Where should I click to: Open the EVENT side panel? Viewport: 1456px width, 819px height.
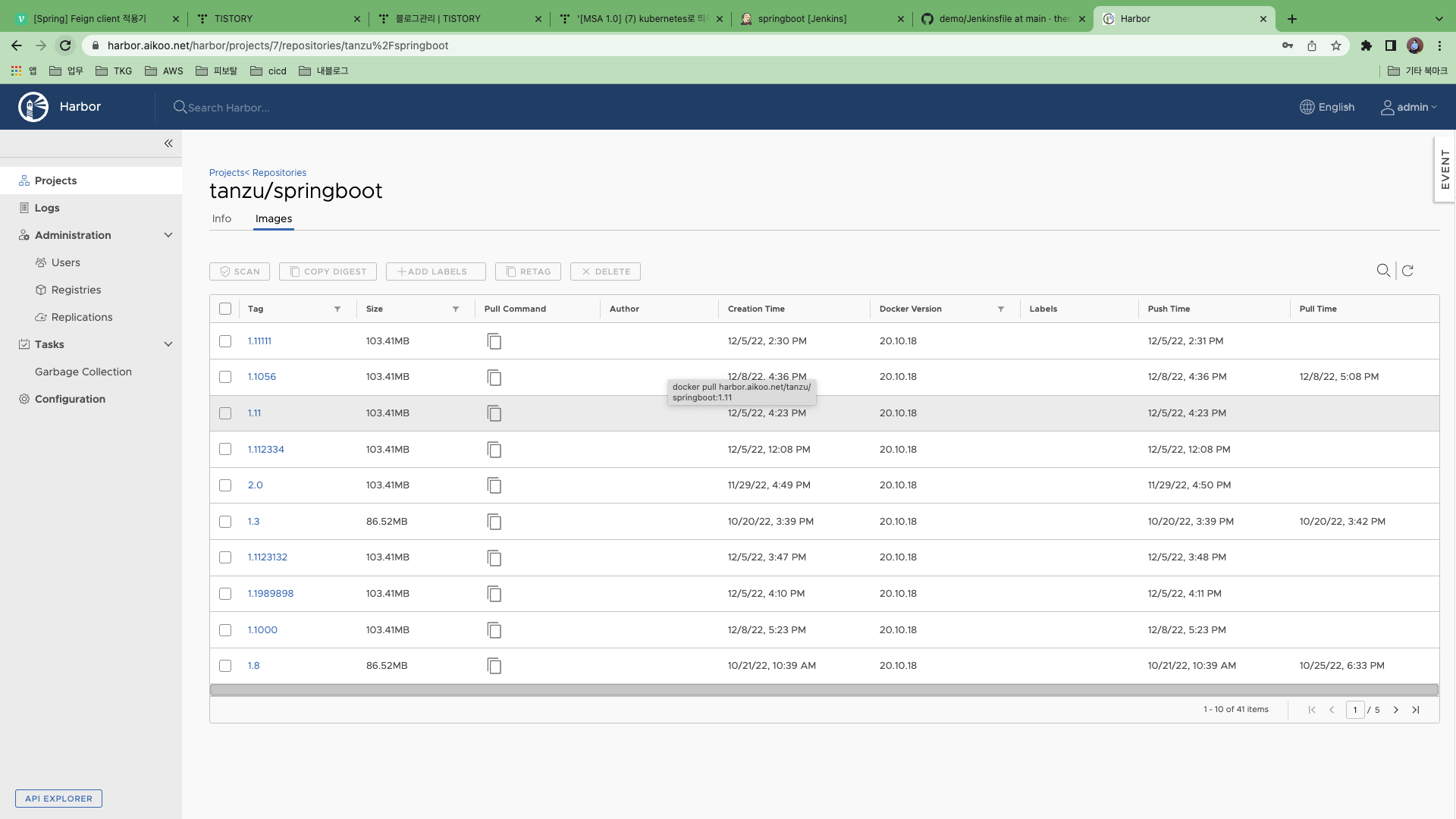(x=1445, y=170)
